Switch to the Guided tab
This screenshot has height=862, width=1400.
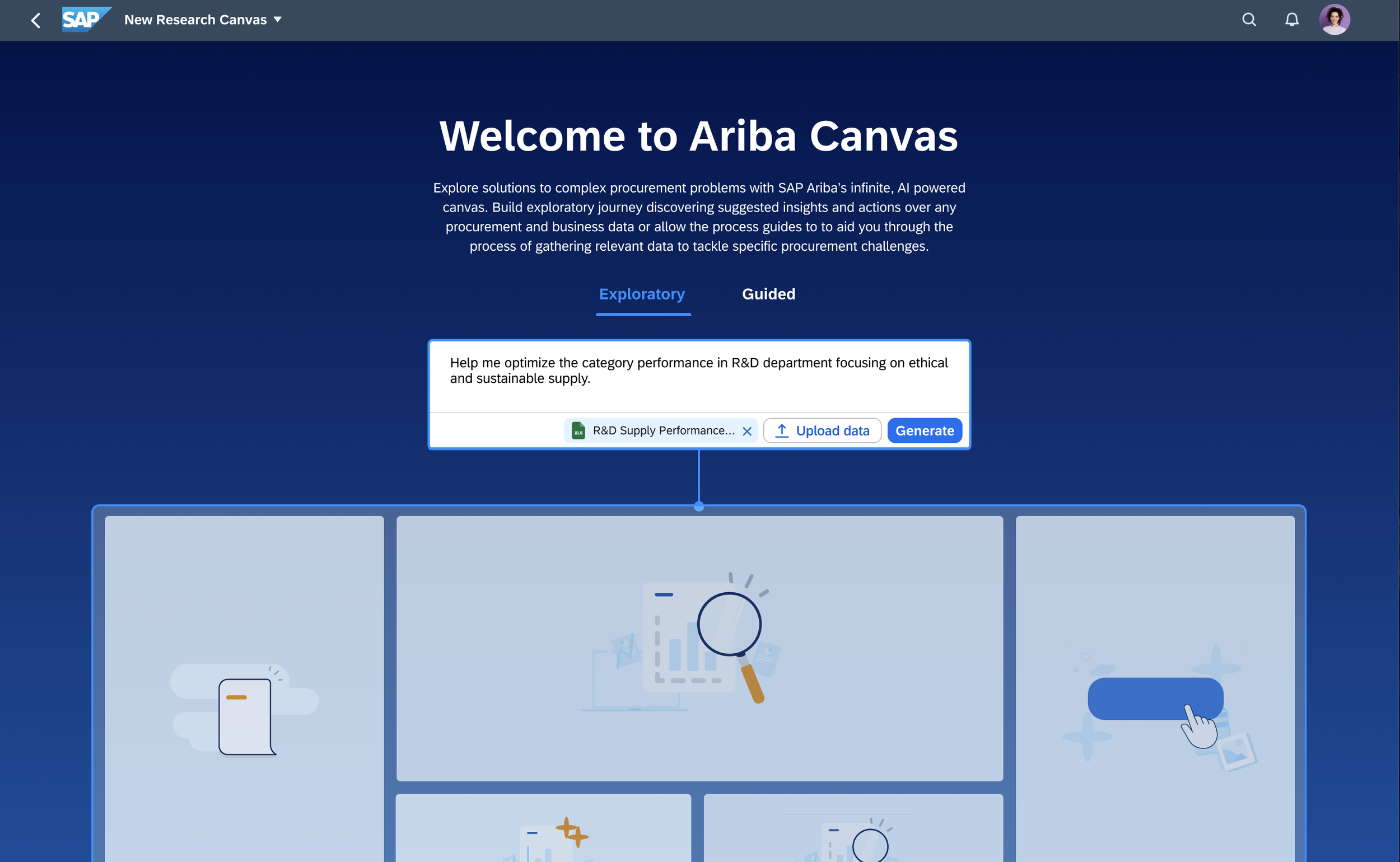coord(768,294)
